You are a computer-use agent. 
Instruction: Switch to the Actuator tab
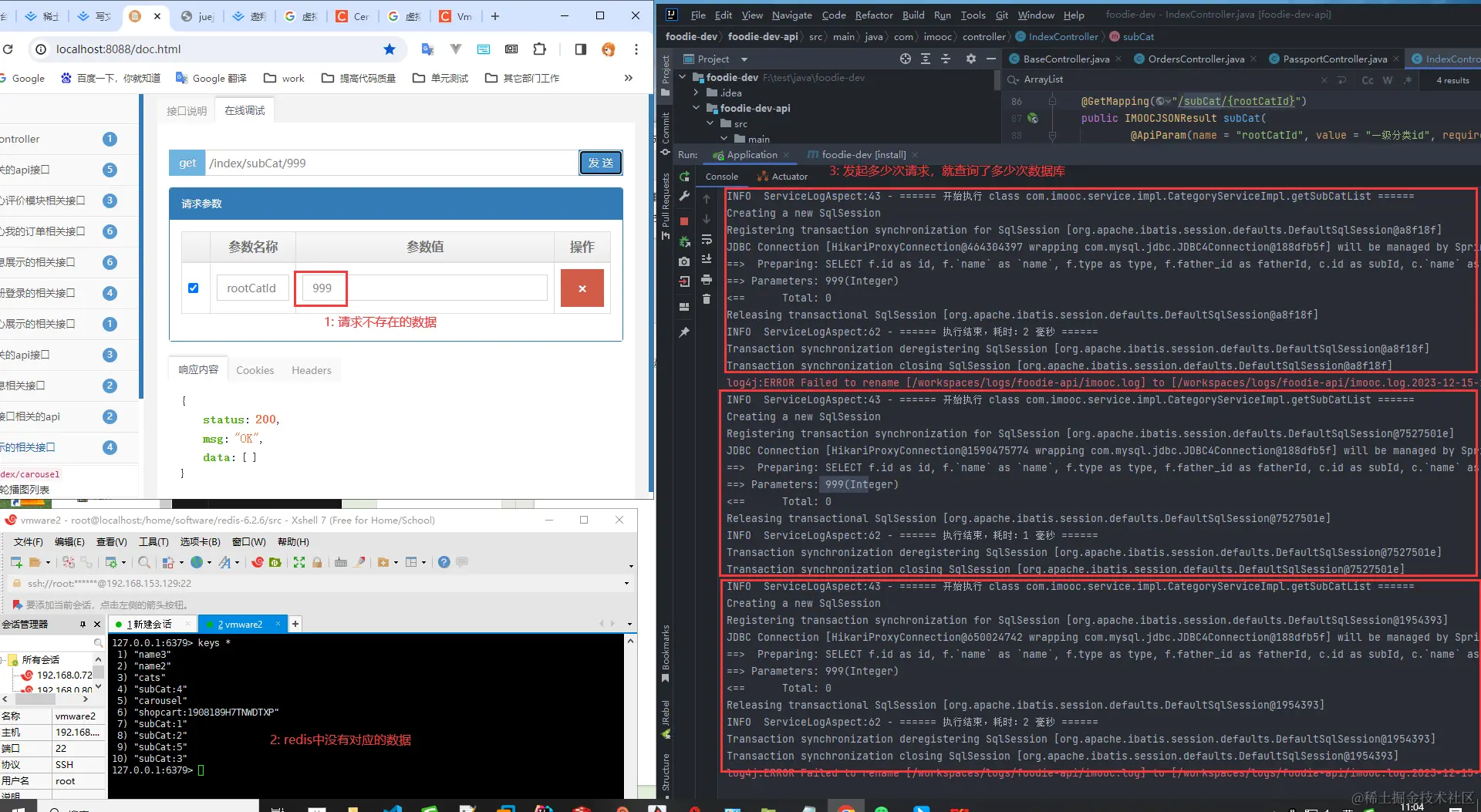coord(783,177)
